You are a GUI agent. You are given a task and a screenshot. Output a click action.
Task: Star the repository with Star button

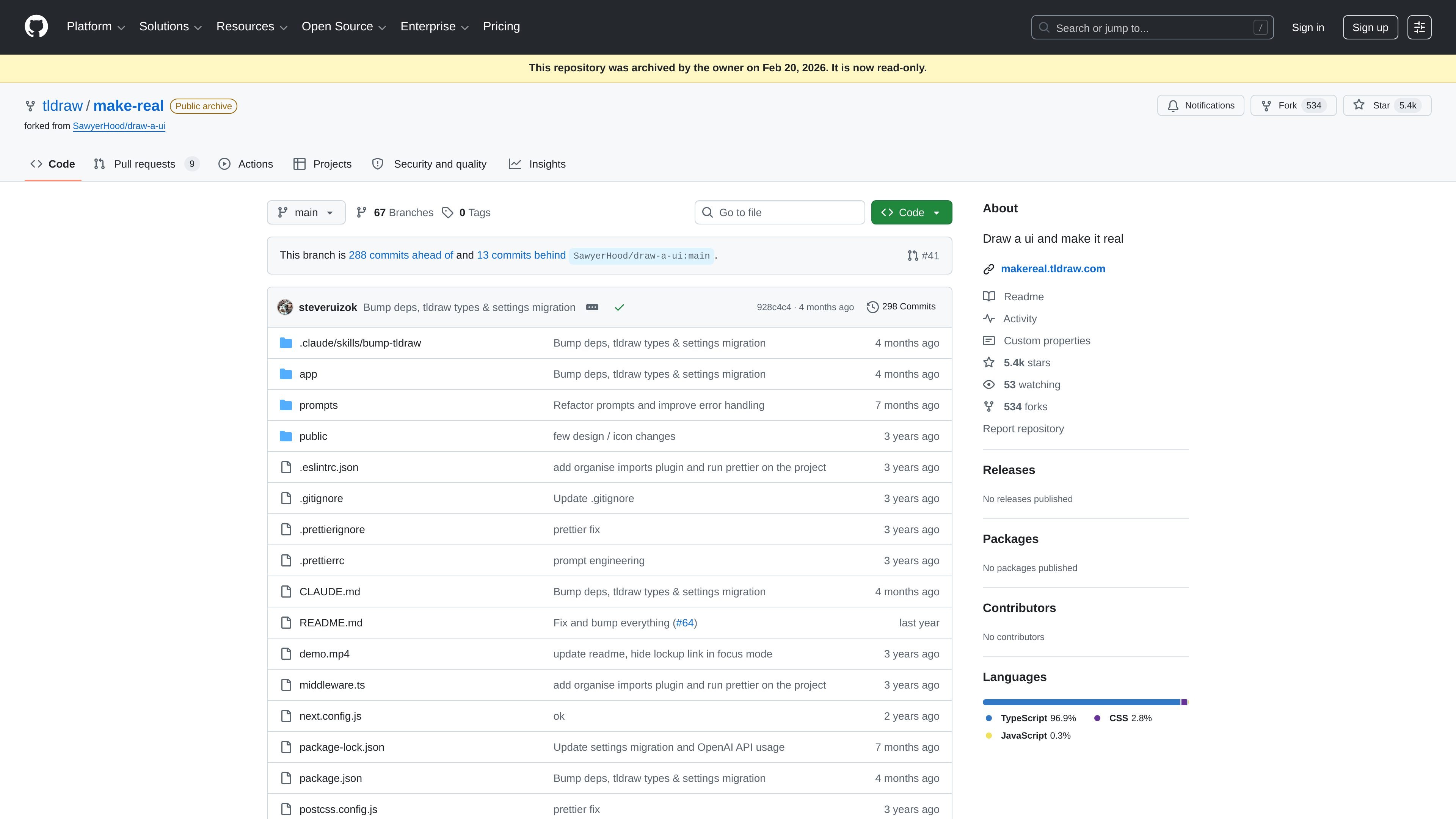(x=1387, y=106)
